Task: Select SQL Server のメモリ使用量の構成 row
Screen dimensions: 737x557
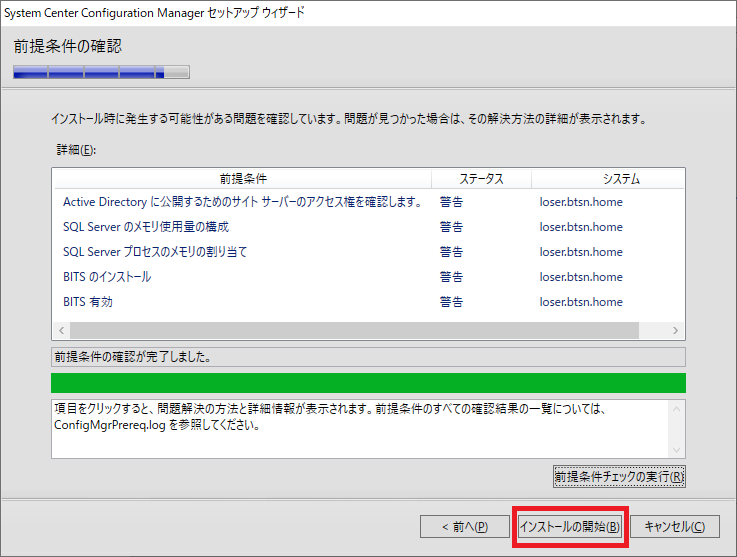Action: pos(369,227)
